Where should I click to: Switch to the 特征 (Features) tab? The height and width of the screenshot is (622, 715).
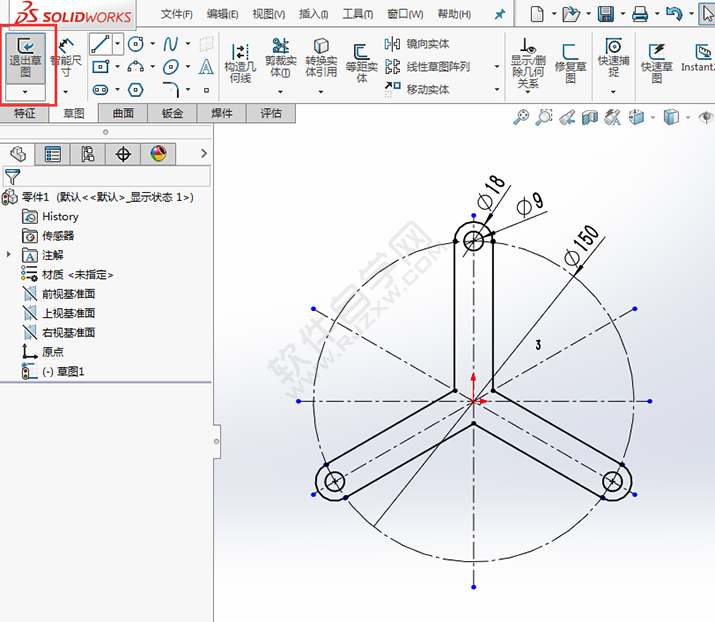tap(25, 113)
